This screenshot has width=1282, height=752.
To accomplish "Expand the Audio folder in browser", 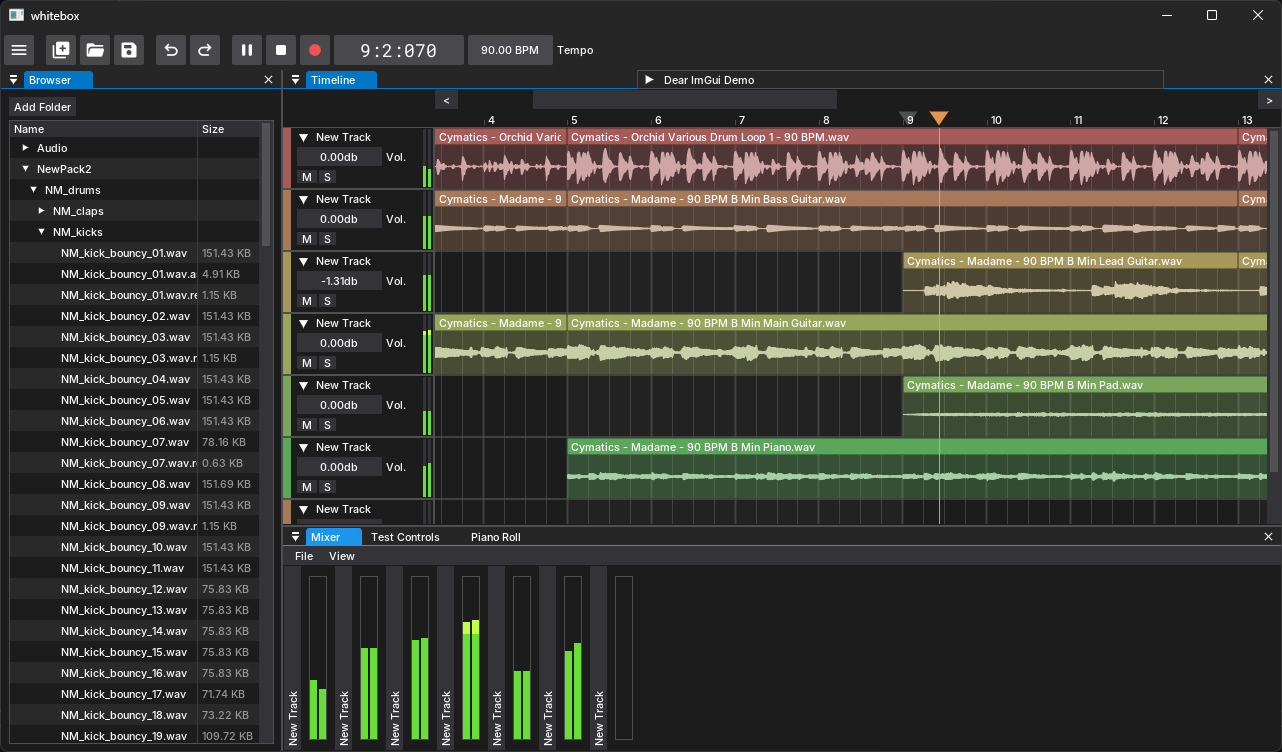I will (26, 148).
